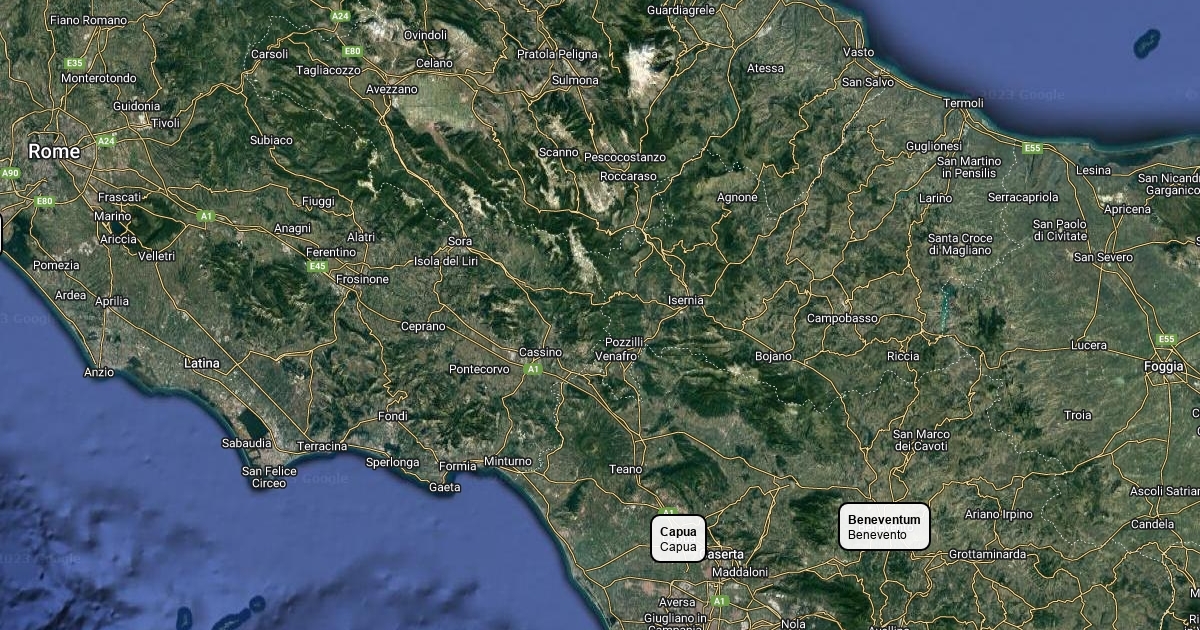This screenshot has height=630, width=1200.
Task: Click the E35 shield above Monterotondo
Action: pyautogui.click(x=74, y=63)
